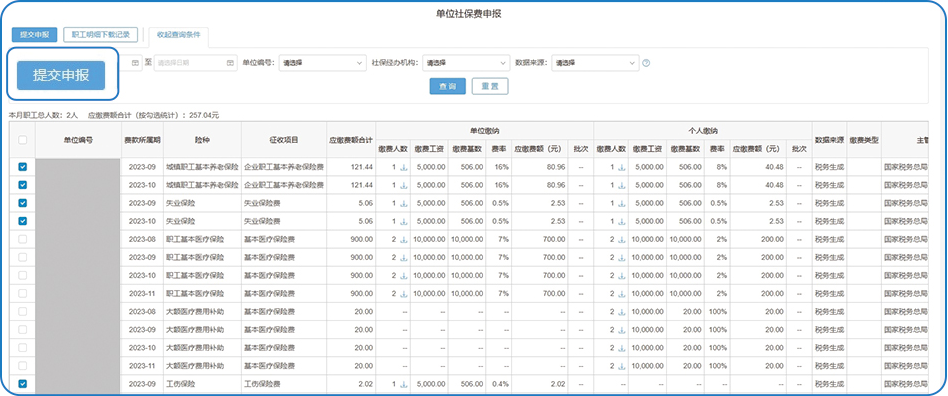Download 个人缴纳 payer list for 2023-11 大额医疗费用补助
948x396 pixels.
[x=622, y=366]
